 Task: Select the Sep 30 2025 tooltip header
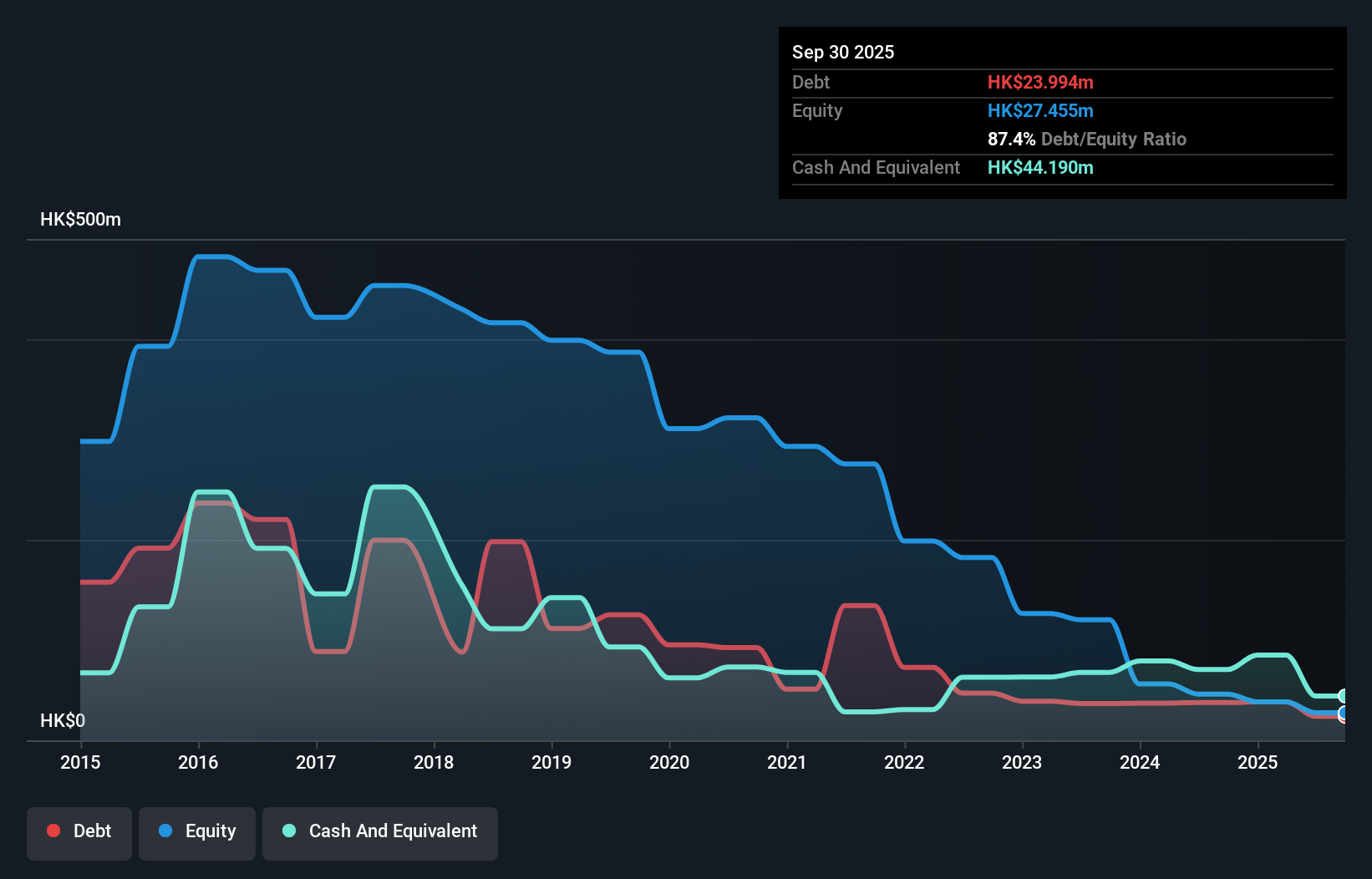coord(843,52)
